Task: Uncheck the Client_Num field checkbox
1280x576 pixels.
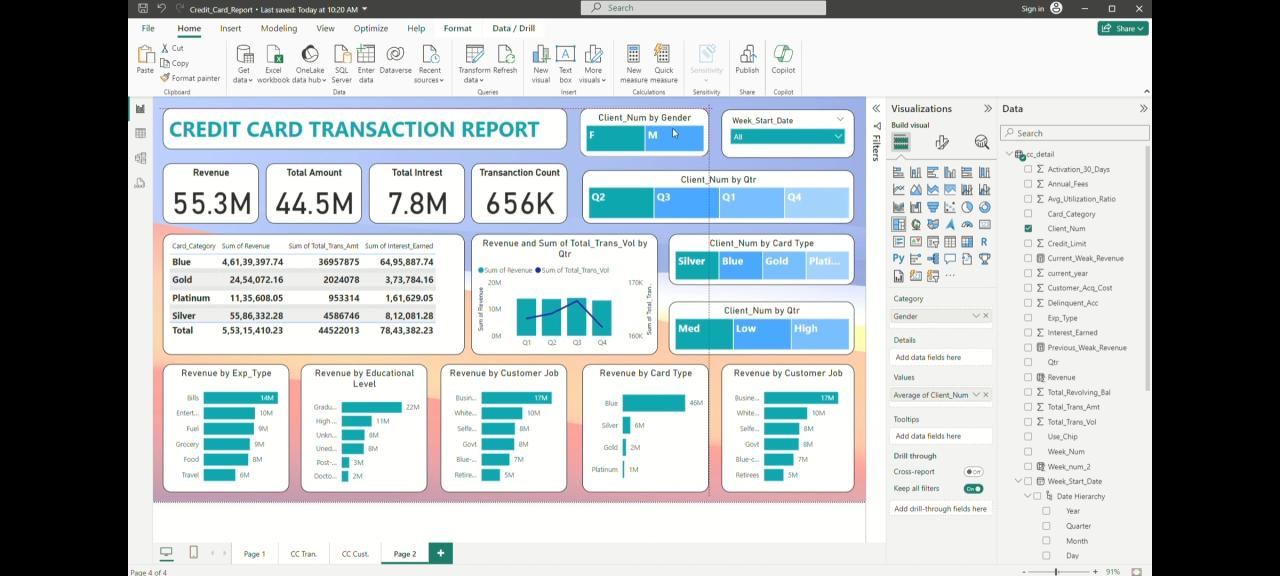Action: point(1028,229)
